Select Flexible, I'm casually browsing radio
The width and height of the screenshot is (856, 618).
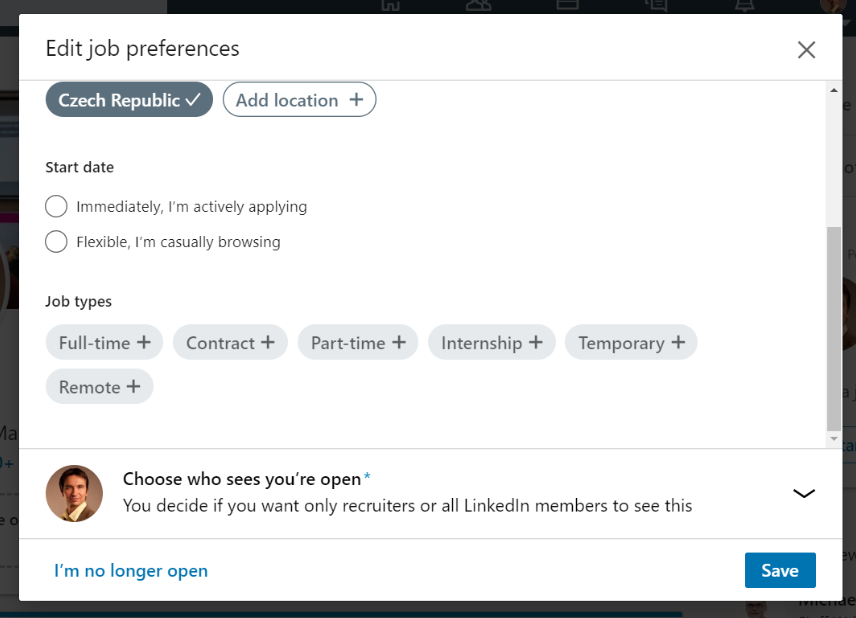coord(56,241)
